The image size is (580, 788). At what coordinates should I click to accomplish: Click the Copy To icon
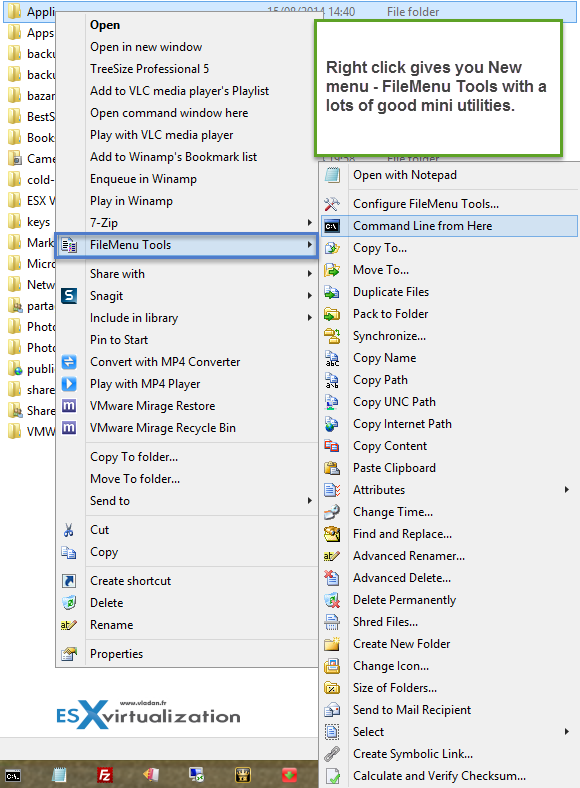[332, 248]
